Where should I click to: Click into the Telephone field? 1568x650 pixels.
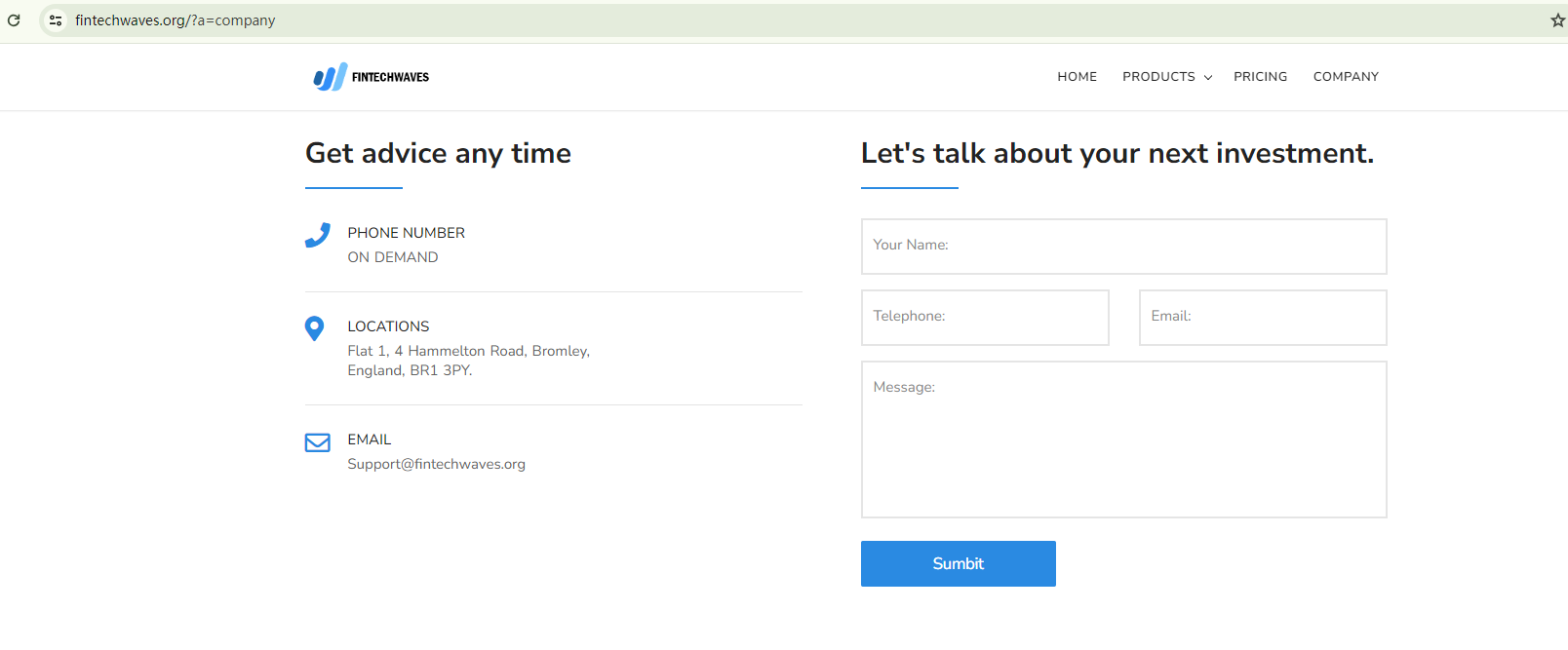[985, 318]
